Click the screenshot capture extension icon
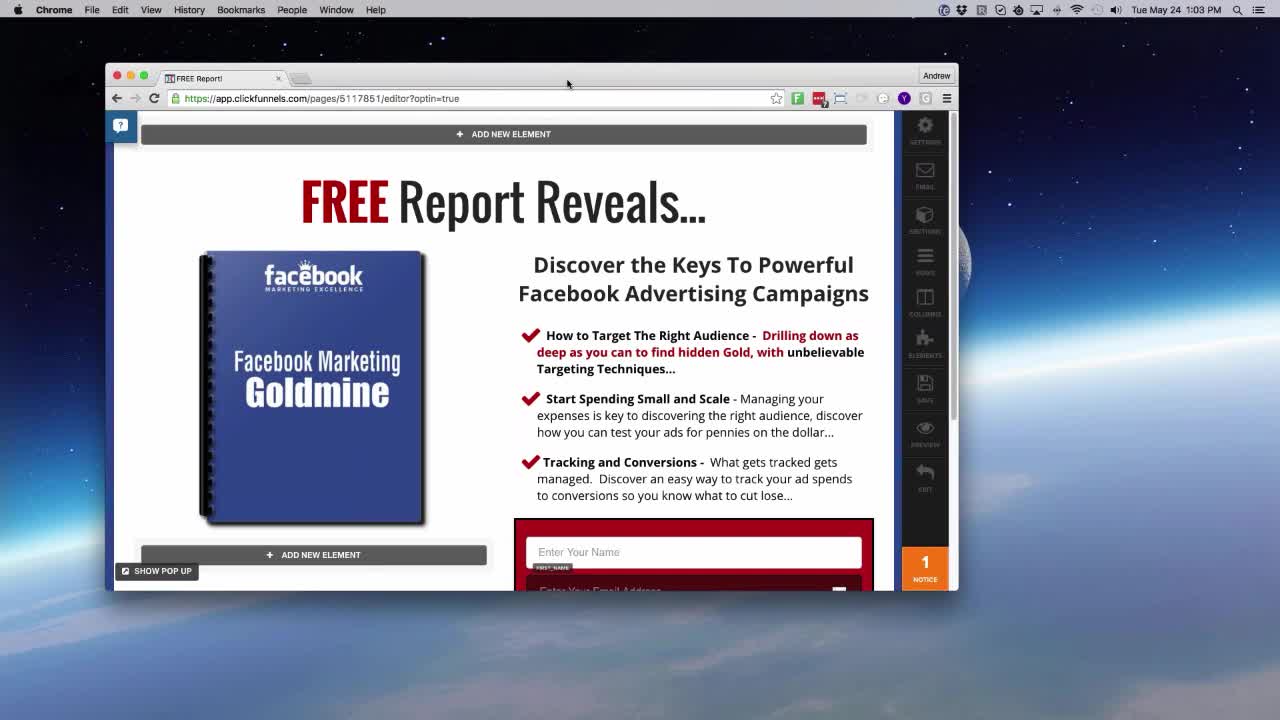The image size is (1280, 720). pyautogui.click(x=840, y=98)
